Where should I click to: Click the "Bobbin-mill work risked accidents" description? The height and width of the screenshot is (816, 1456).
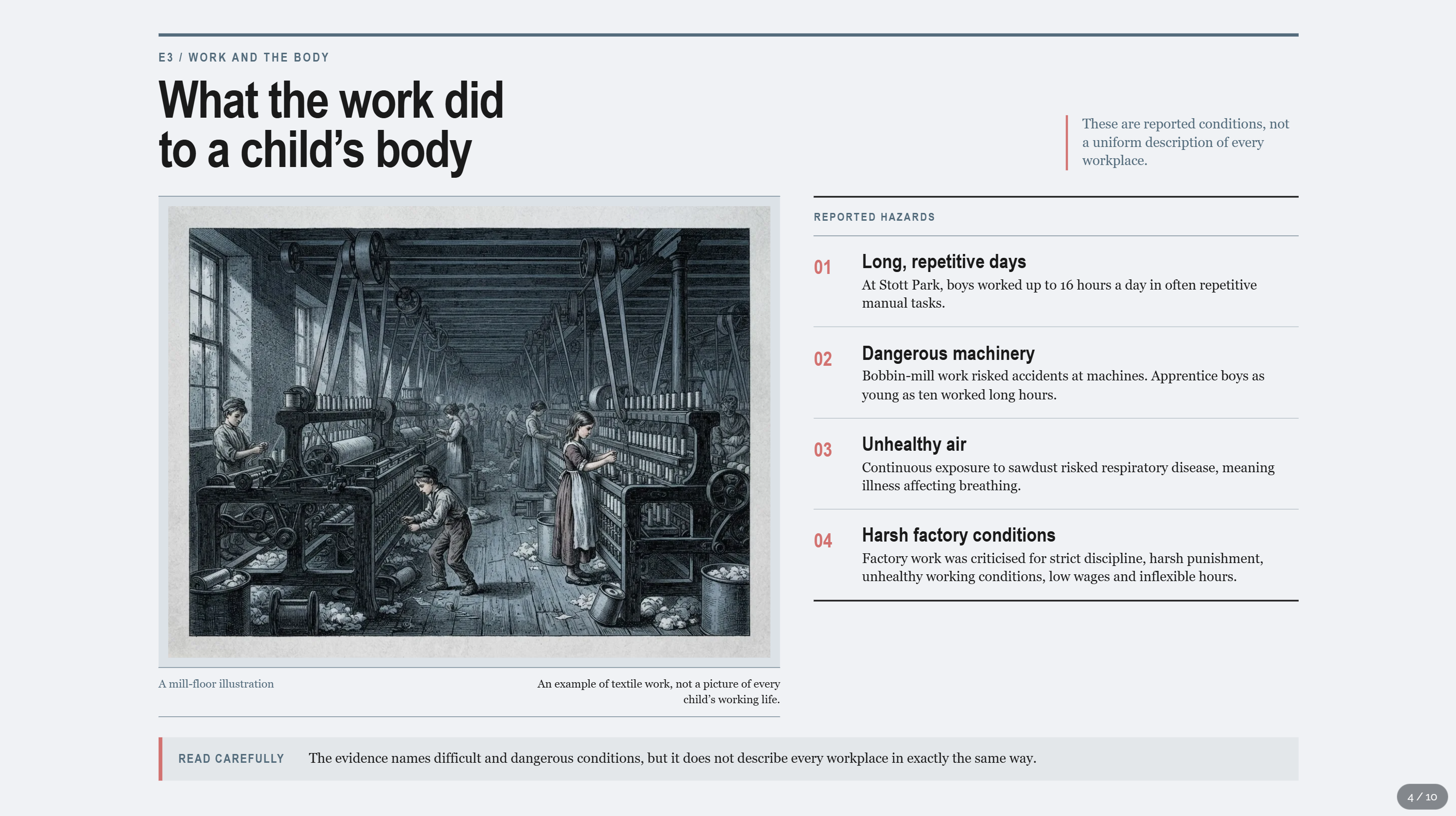click(1063, 385)
